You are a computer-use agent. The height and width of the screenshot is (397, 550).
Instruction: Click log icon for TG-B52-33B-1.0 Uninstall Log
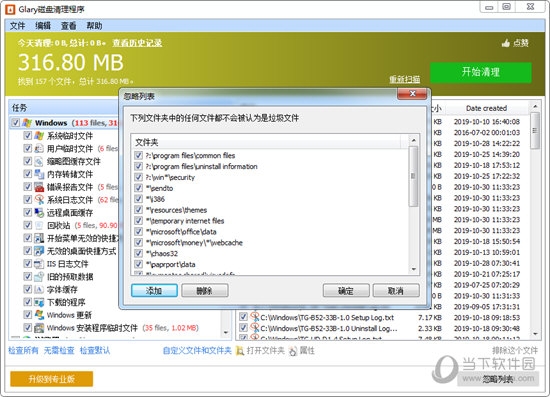(x=255, y=328)
